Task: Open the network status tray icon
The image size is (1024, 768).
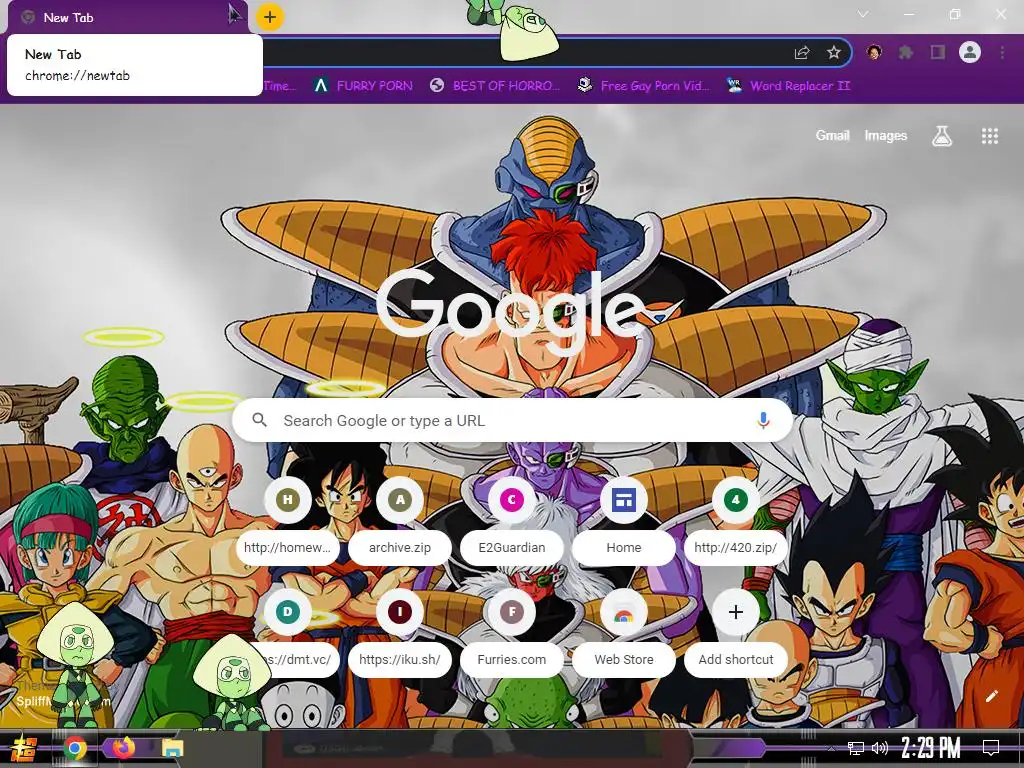Action: (855, 748)
